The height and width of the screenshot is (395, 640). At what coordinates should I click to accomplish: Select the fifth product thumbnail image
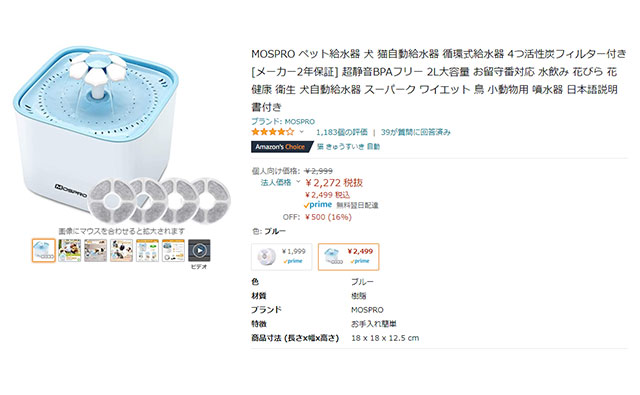point(147,250)
